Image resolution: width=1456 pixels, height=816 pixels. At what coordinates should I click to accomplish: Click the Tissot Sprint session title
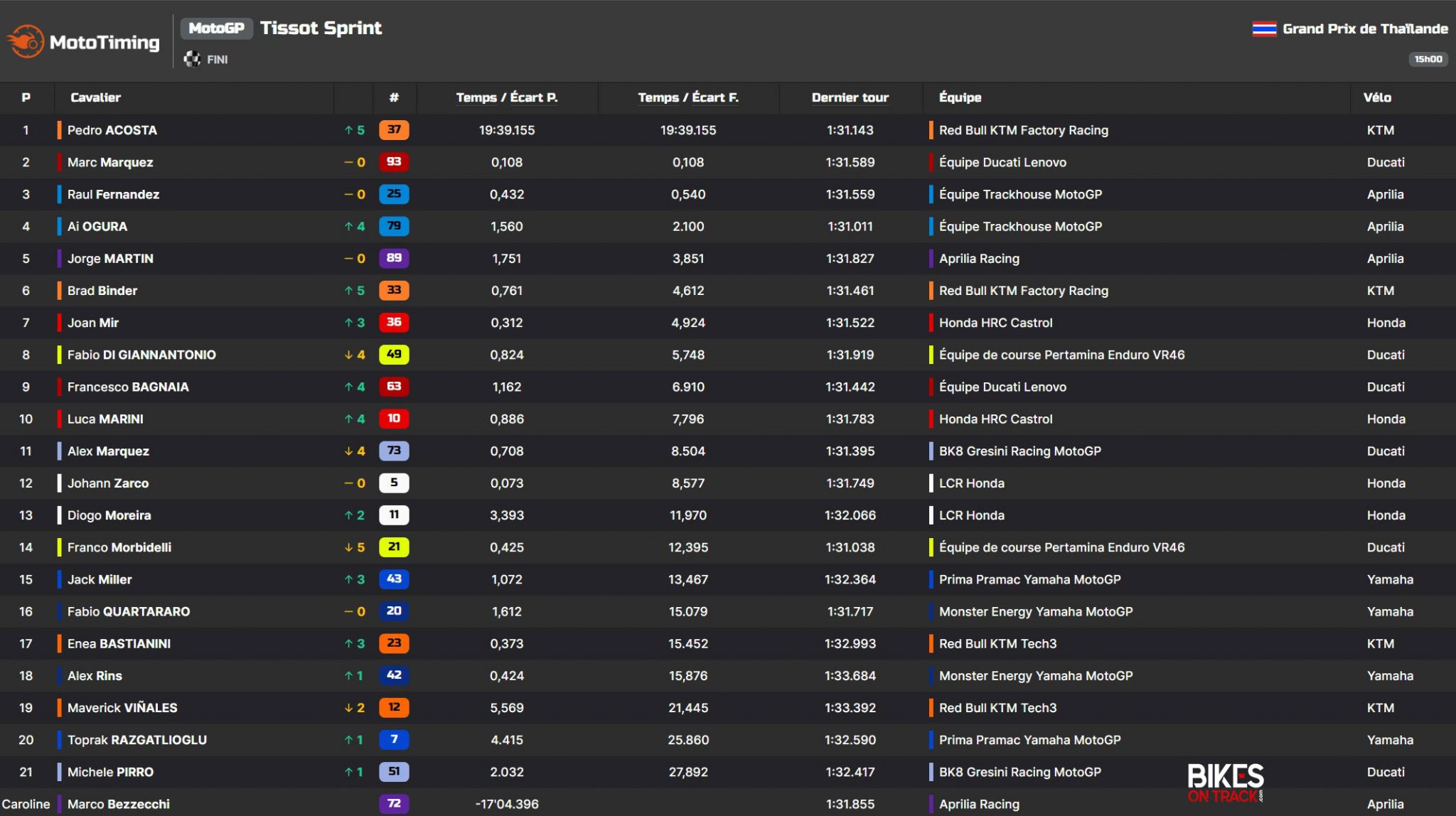pyautogui.click(x=321, y=28)
